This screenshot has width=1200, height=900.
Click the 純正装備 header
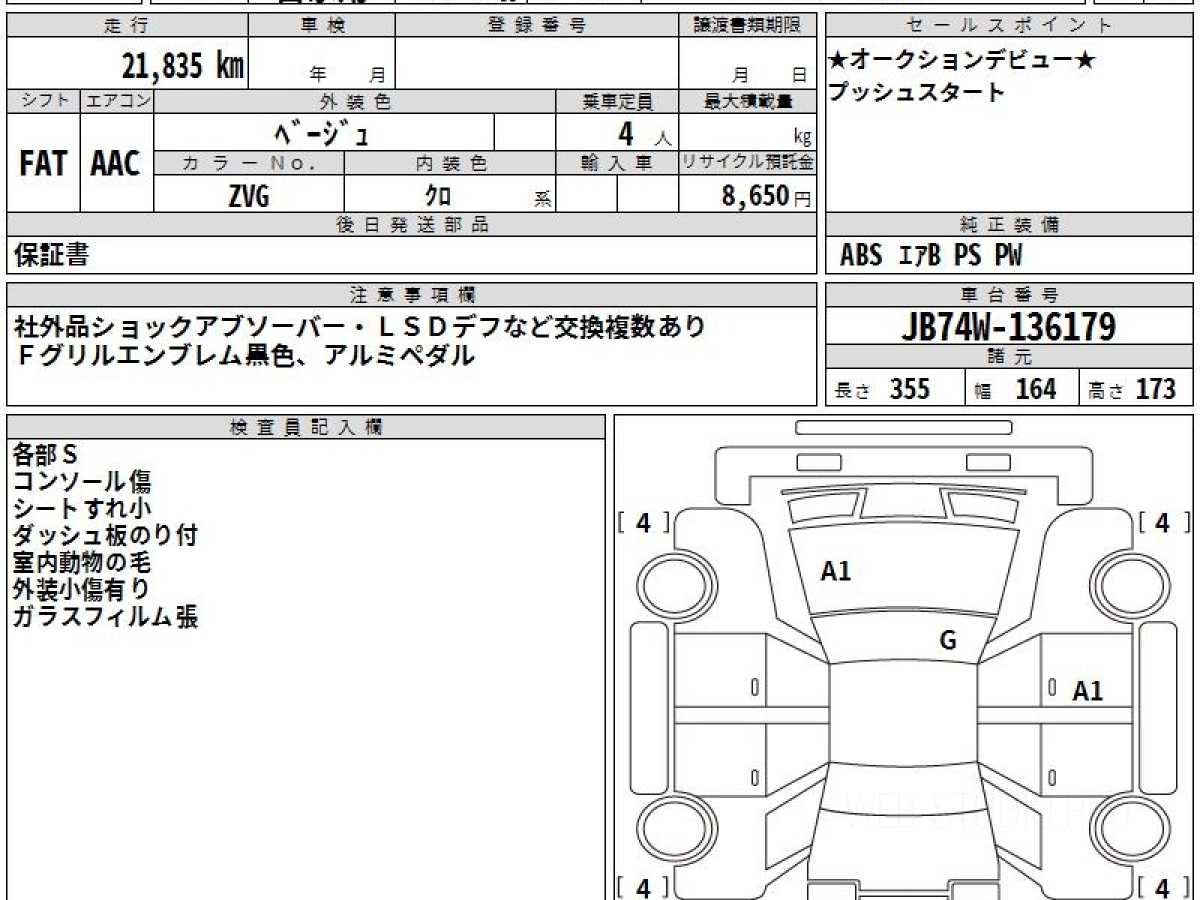(1010, 225)
